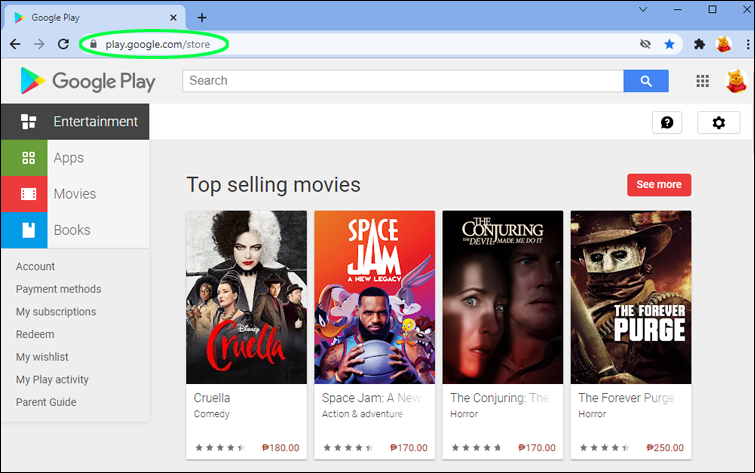The width and height of the screenshot is (755, 473).
Task: Open the Movies category label
Action: (x=75, y=194)
